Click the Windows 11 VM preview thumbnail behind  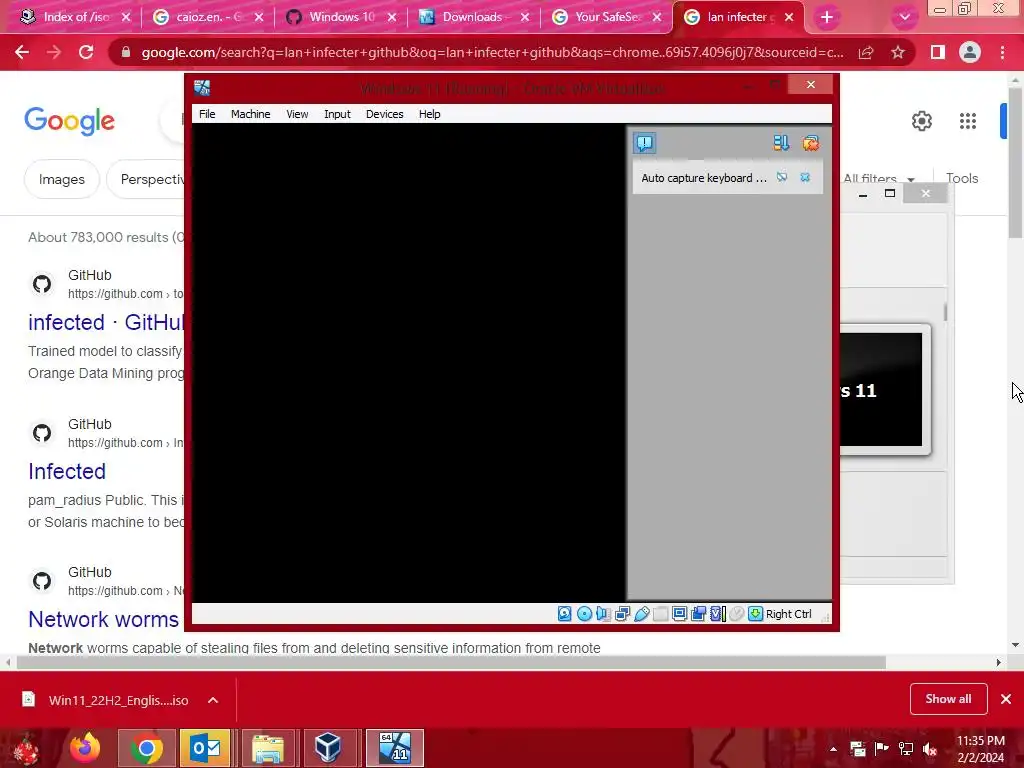click(x=882, y=390)
